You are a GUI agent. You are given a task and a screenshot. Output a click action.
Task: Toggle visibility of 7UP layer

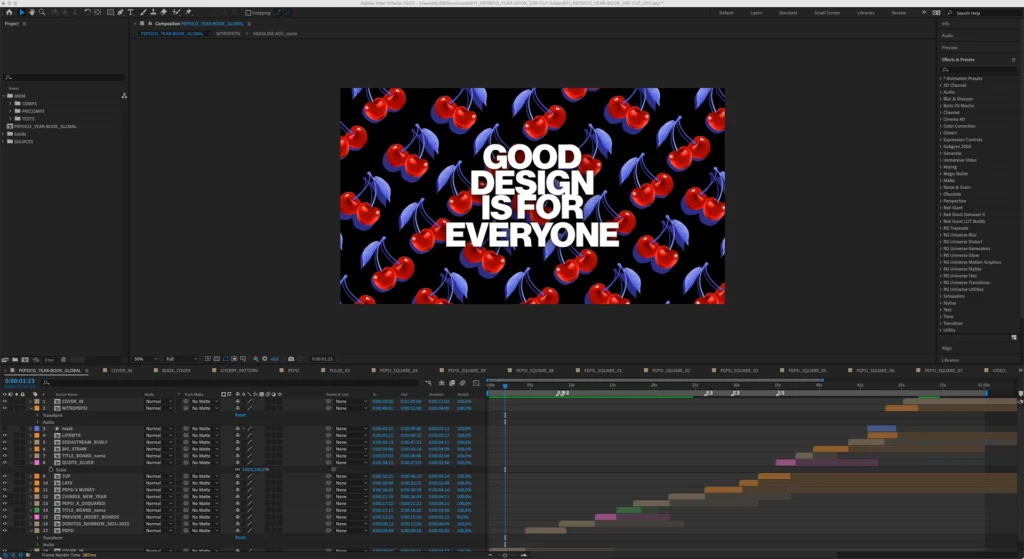pos(5,476)
